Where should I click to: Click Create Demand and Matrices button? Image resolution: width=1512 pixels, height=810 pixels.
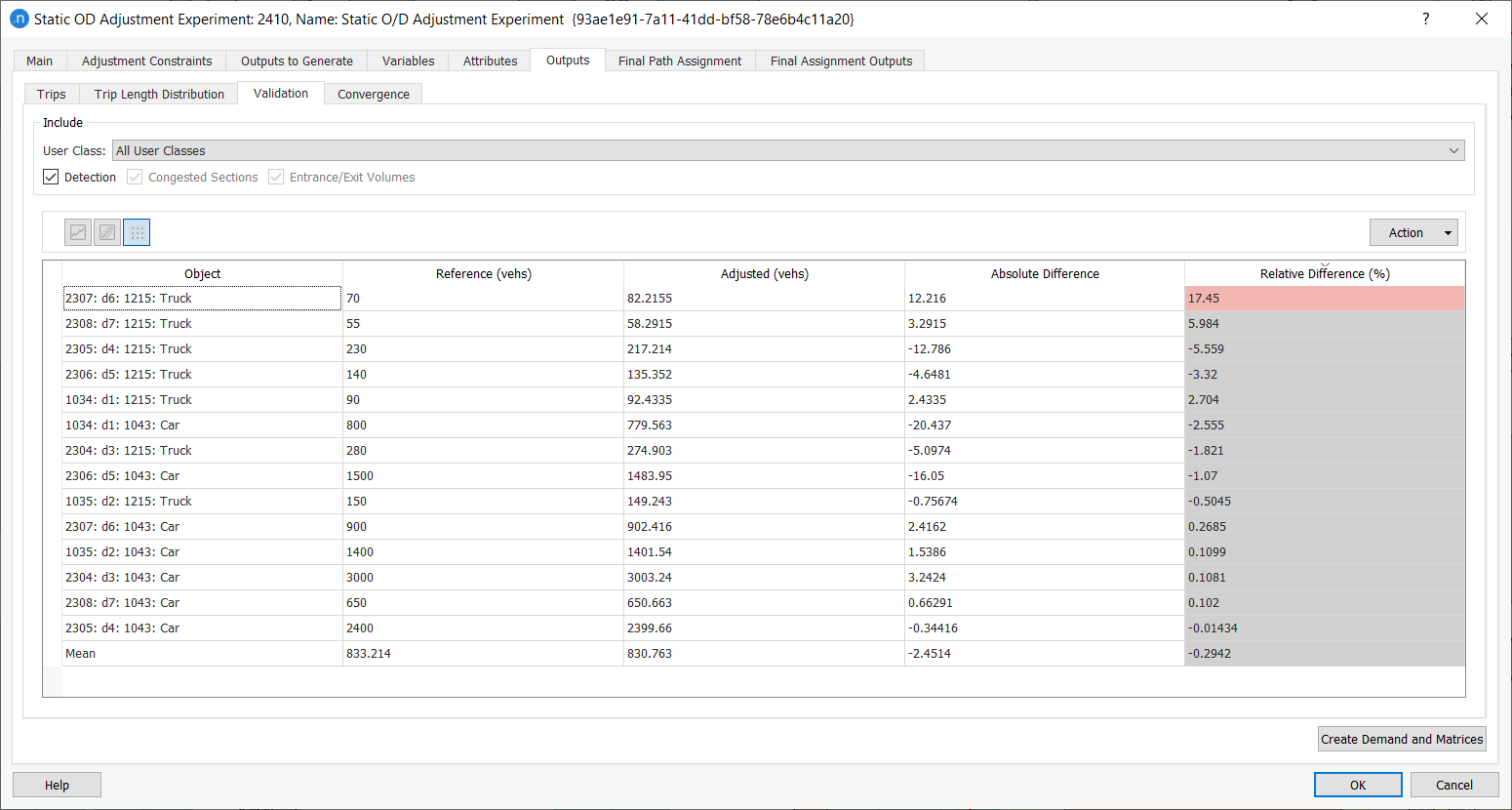(1402, 739)
